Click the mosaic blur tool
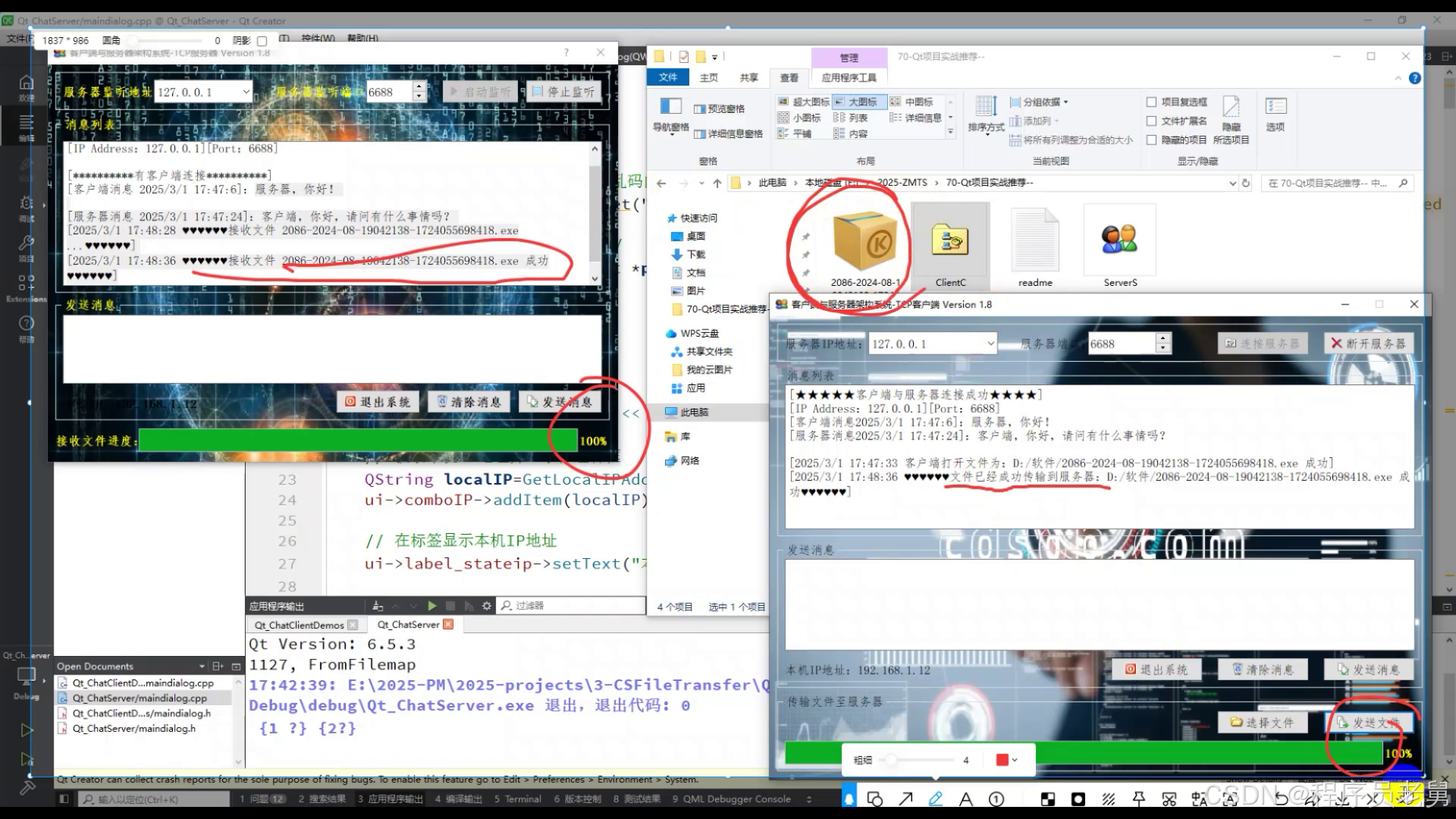This screenshot has width=1456, height=819. 1047,799
